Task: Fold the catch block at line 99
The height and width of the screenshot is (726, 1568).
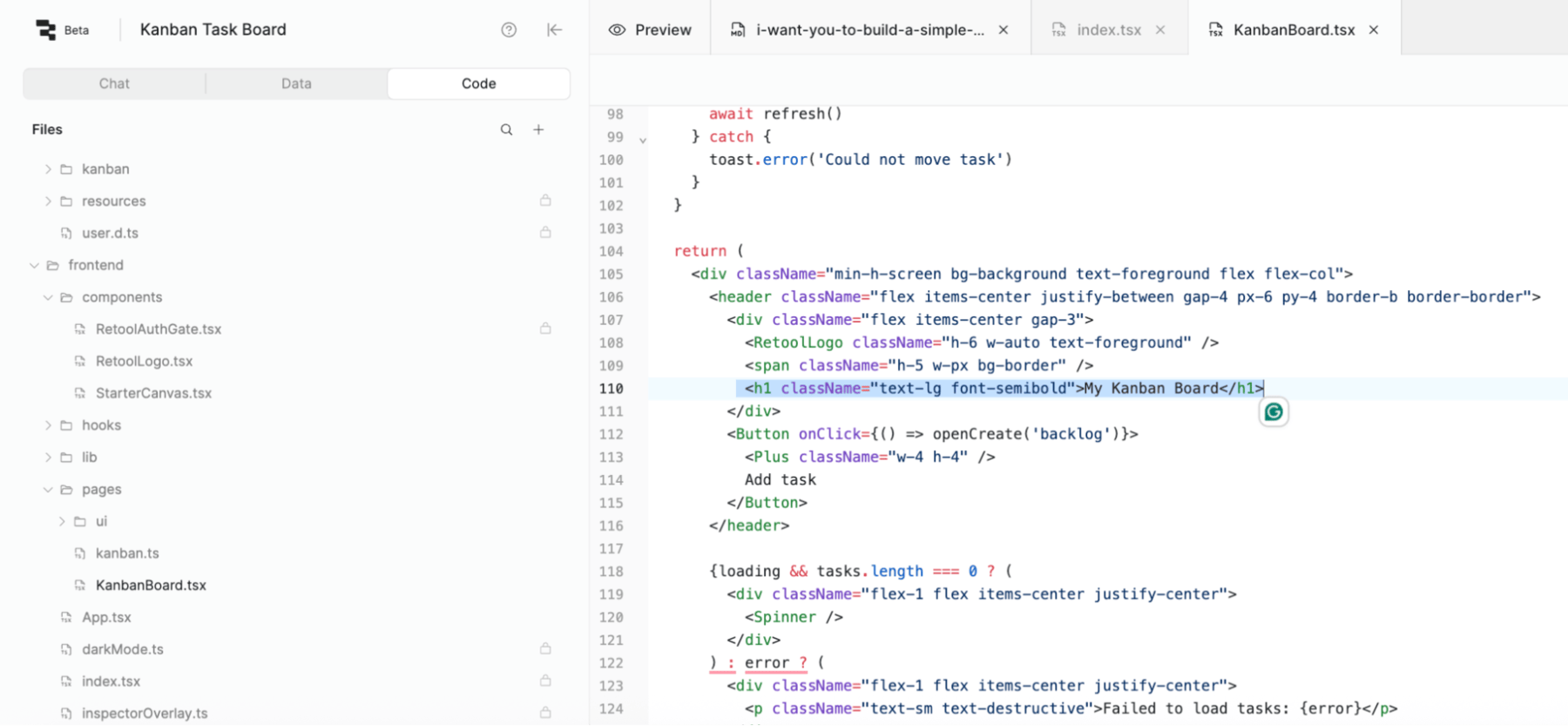Action: pyautogui.click(x=643, y=139)
